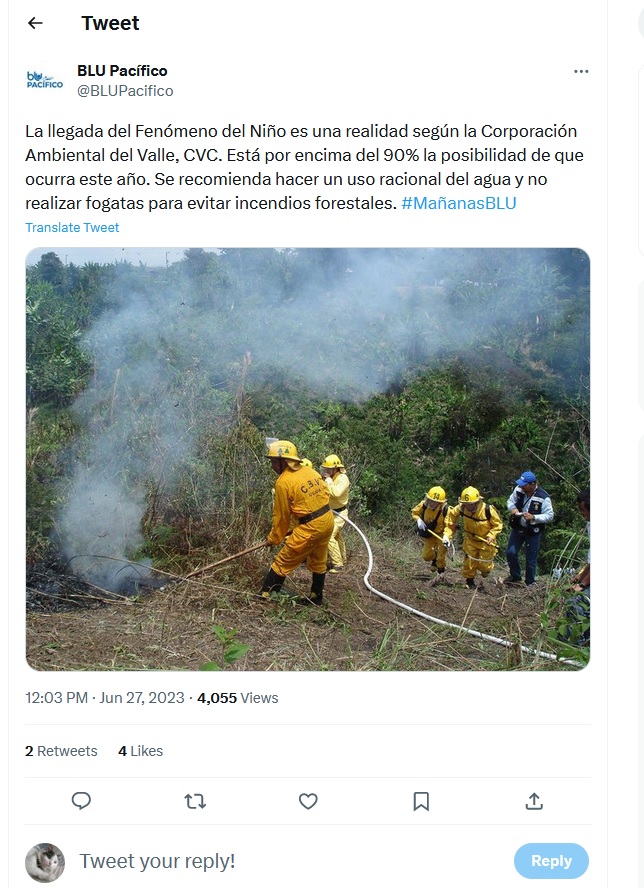Retweet using the arrows icon

coord(195,801)
